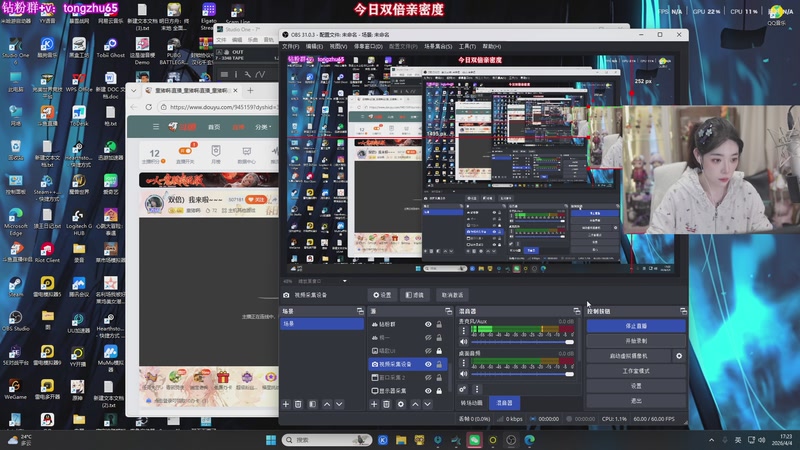Viewport: 800px width, 450px height.
Task: Select the 场景 scene in scenes list
Action: pos(322,323)
